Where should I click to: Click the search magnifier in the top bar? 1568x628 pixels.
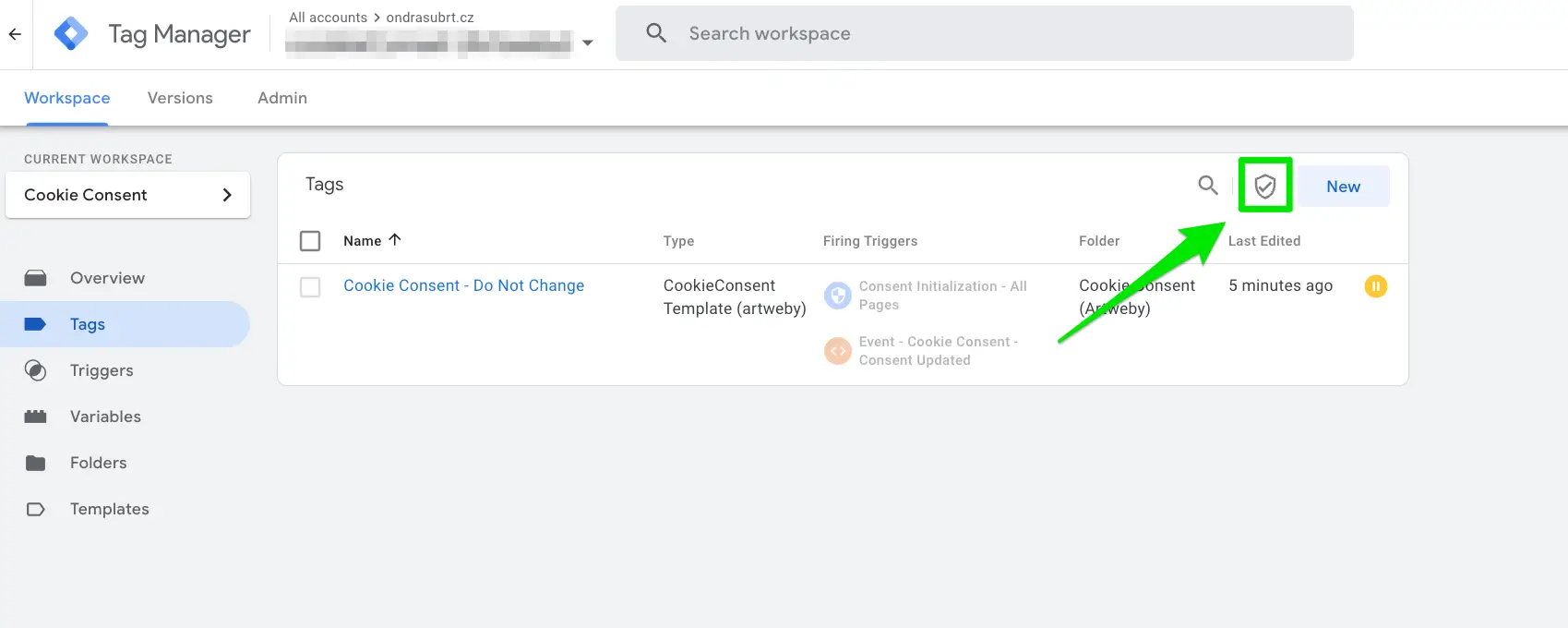coord(656,33)
